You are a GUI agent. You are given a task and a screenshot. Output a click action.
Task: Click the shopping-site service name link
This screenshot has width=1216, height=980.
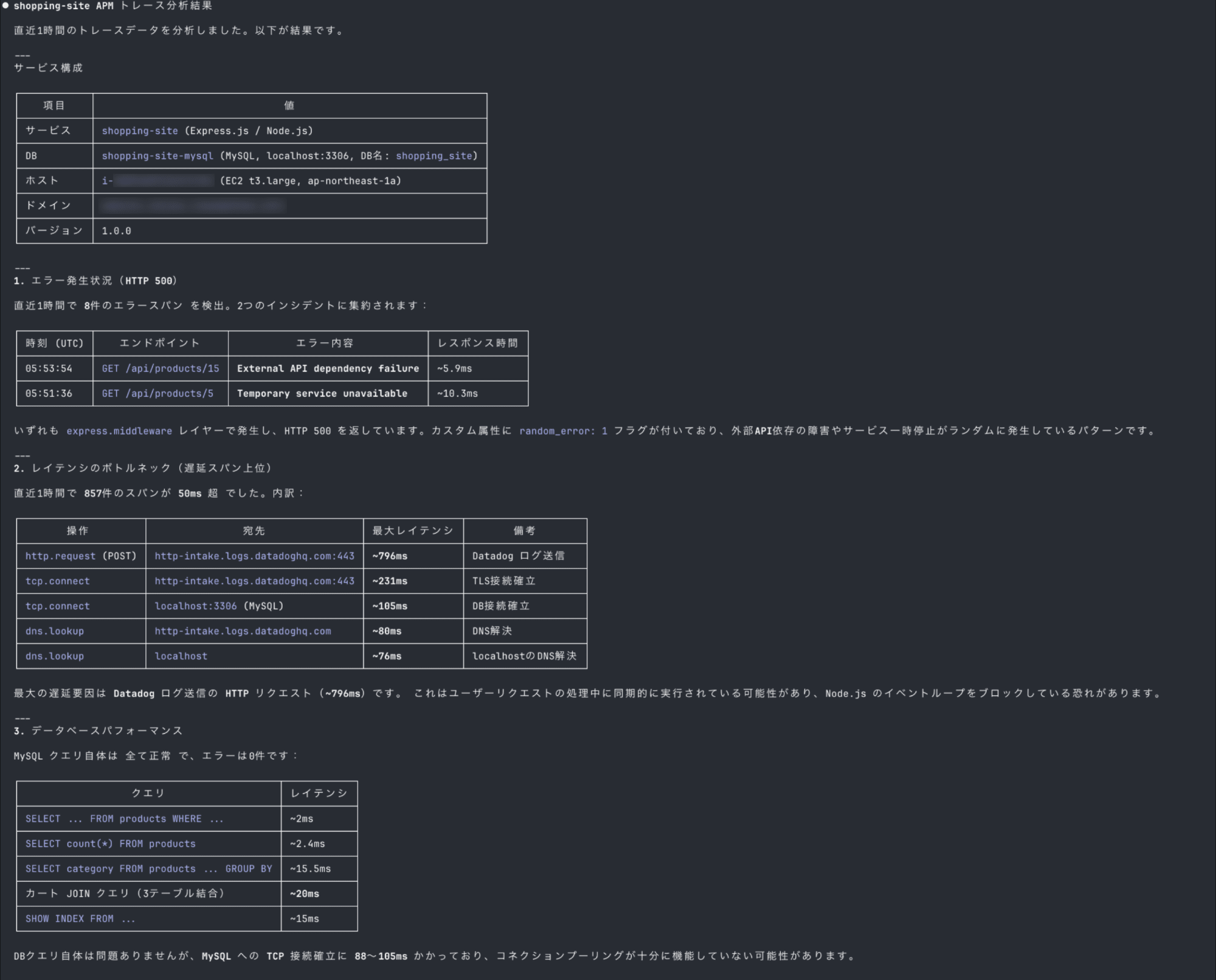pos(140,131)
